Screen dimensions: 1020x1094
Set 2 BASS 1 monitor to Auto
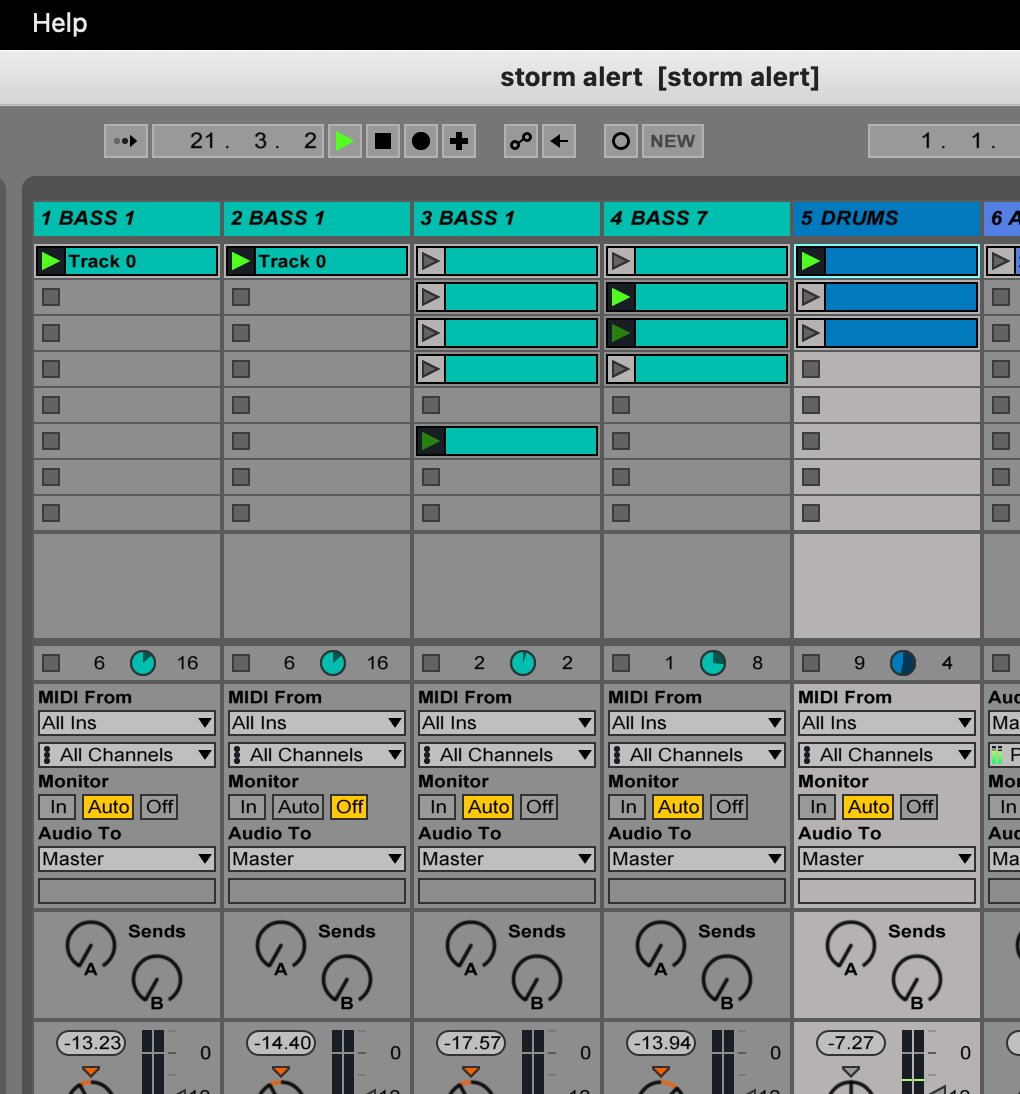pos(298,807)
